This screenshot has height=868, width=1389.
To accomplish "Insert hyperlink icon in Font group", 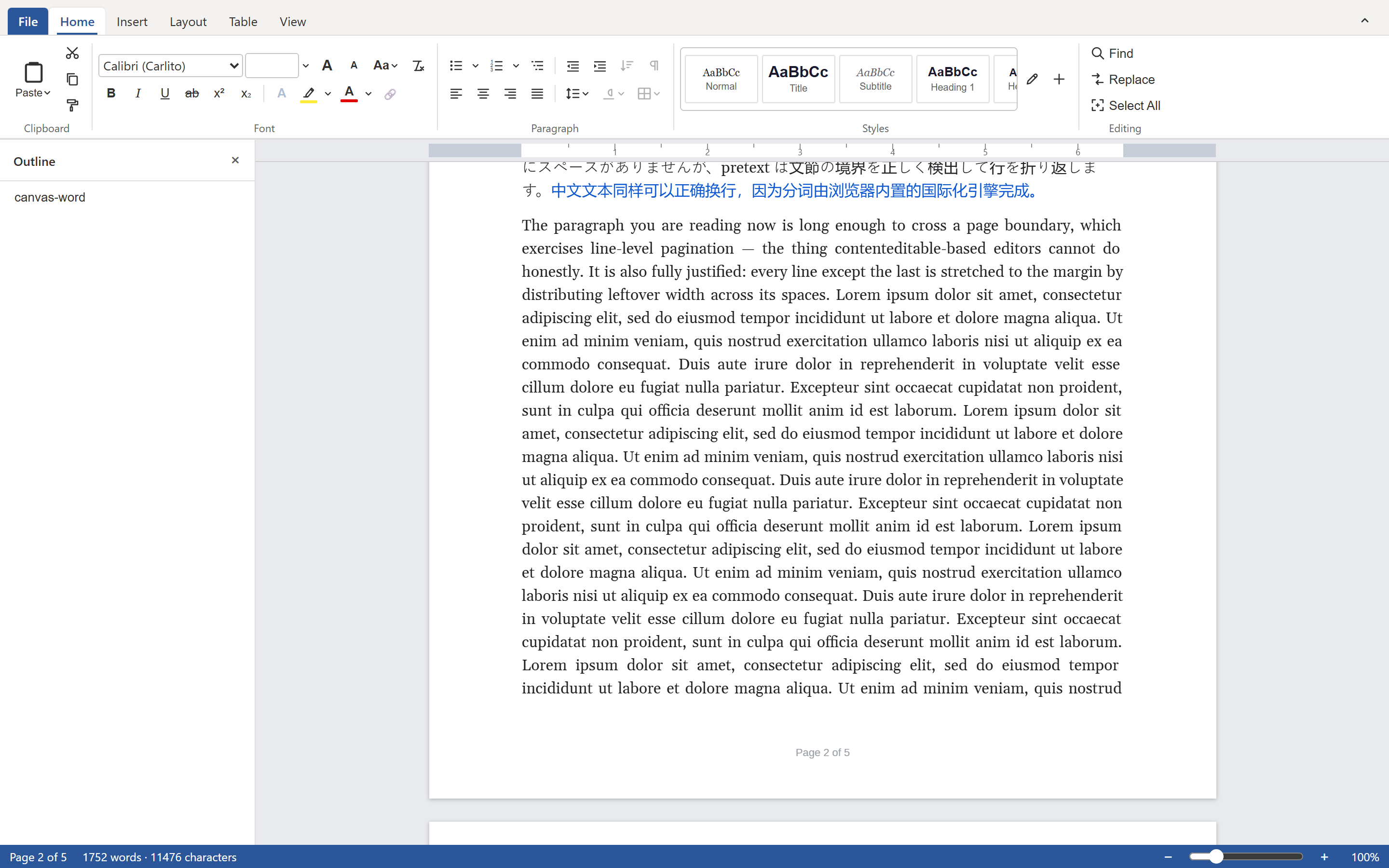I will 390,94.
